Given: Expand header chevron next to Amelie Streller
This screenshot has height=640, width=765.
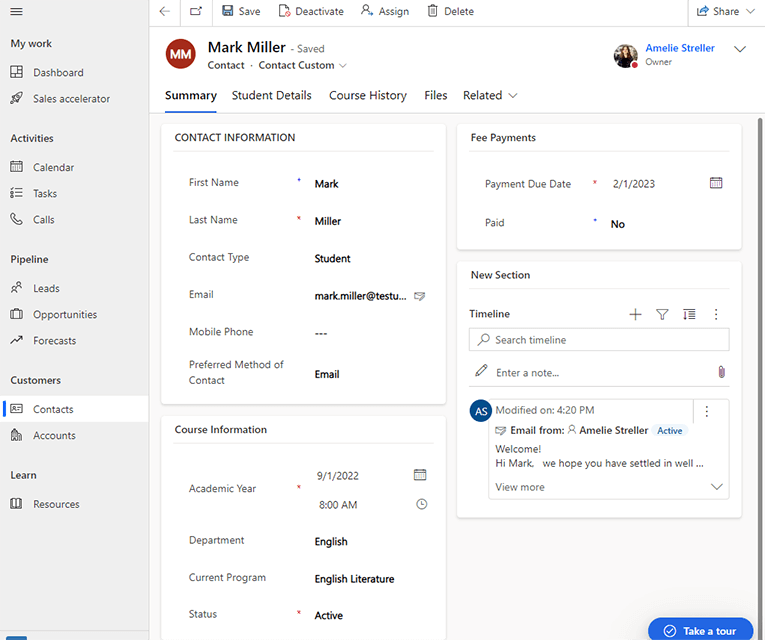Looking at the screenshot, I should 740,49.
